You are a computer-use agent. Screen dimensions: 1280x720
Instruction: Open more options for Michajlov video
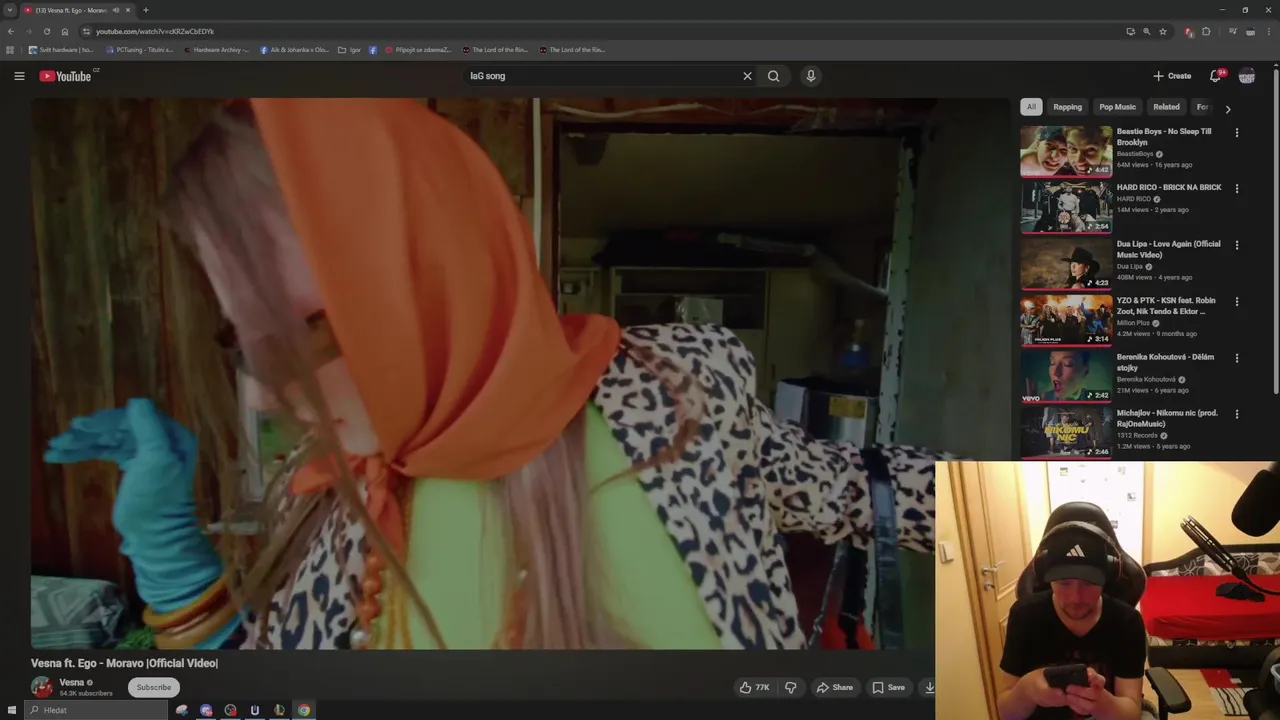coord(1237,414)
